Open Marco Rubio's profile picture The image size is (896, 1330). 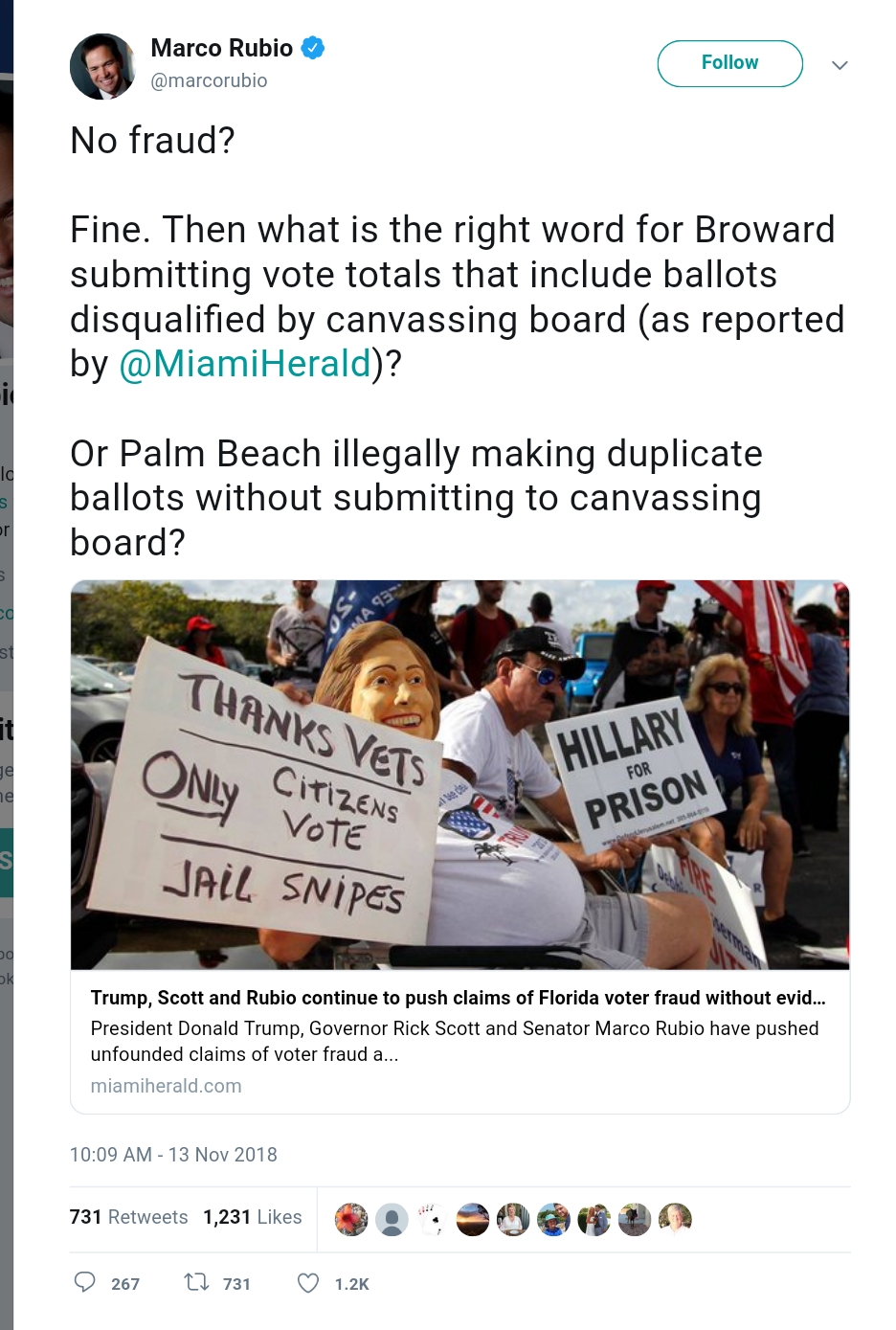click(102, 66)
